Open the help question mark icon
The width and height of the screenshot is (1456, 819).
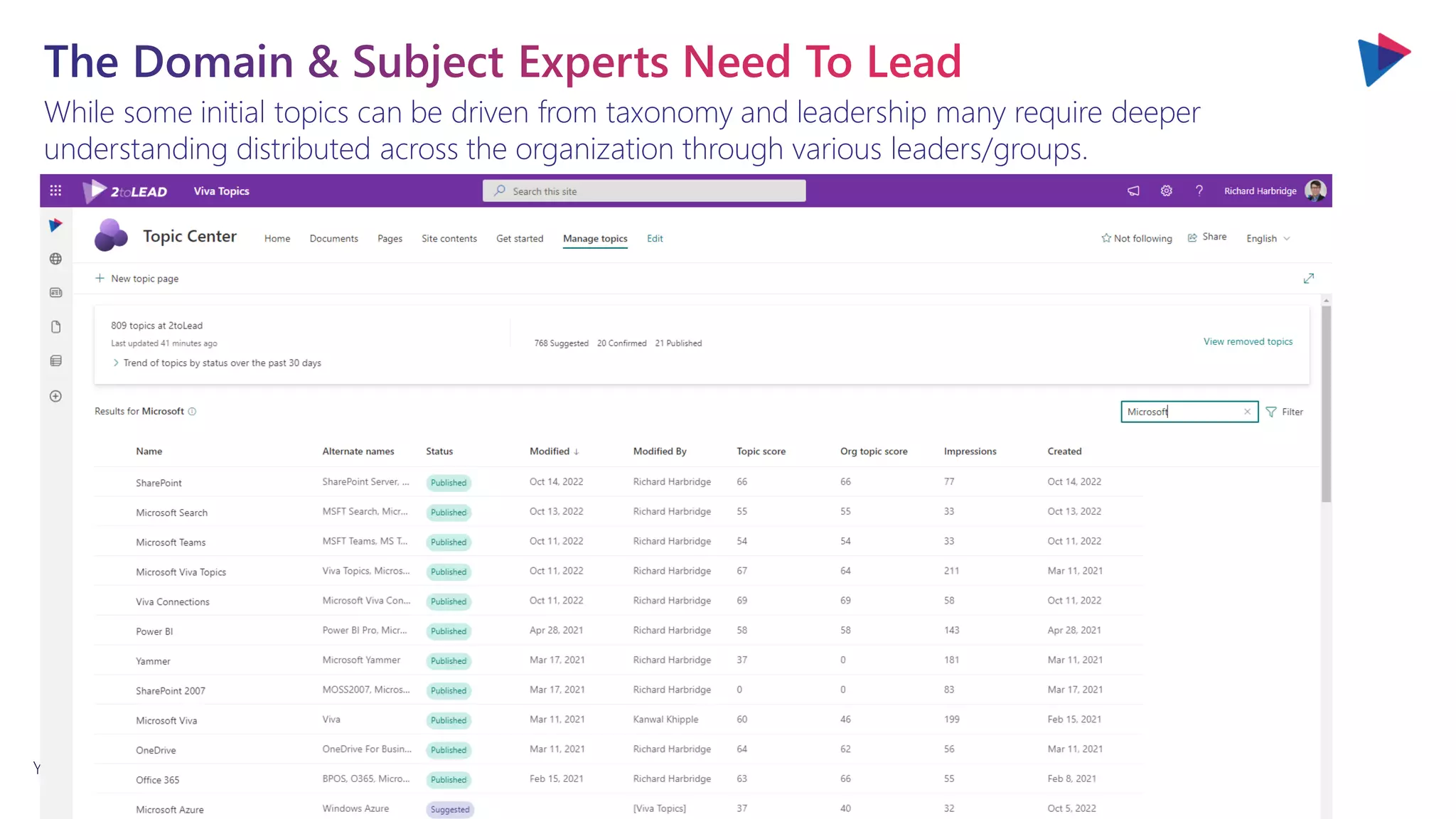[x=1199, y=191]
